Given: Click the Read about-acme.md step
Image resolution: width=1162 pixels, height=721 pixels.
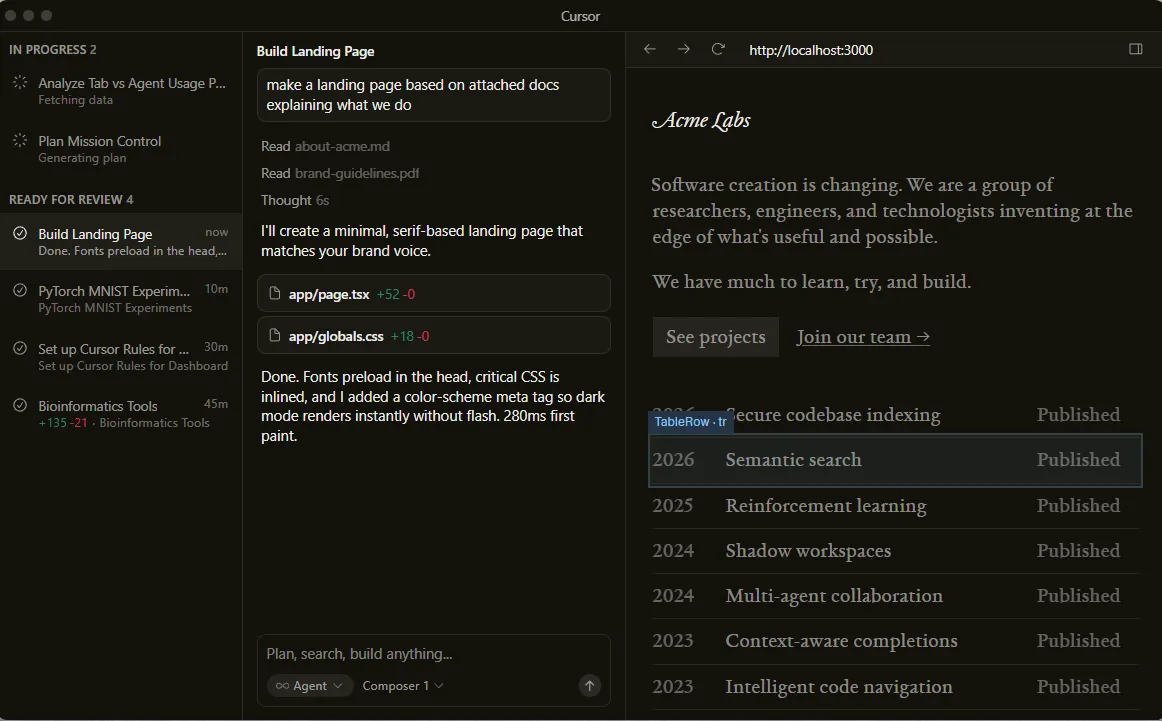Looking at the screenshot, I should (x=325, y=146).
